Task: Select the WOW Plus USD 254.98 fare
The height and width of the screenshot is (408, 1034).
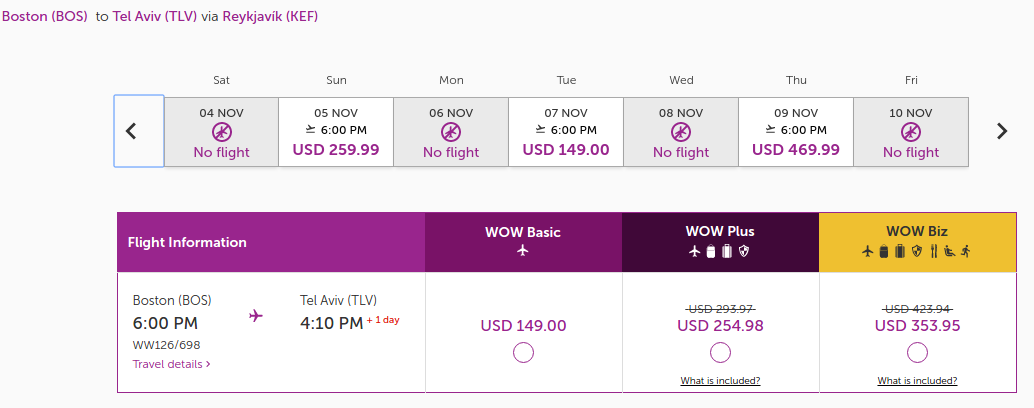Action: pos(720,352)
